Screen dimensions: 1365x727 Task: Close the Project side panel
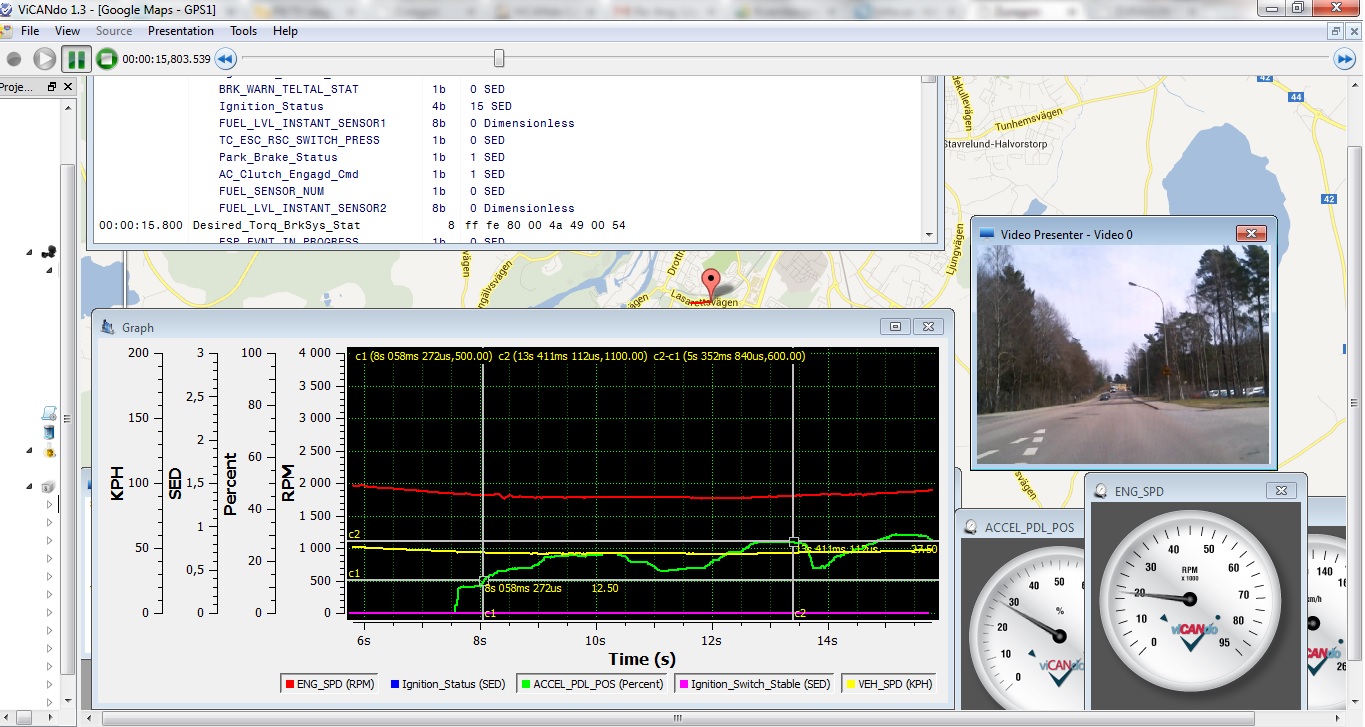68,87
